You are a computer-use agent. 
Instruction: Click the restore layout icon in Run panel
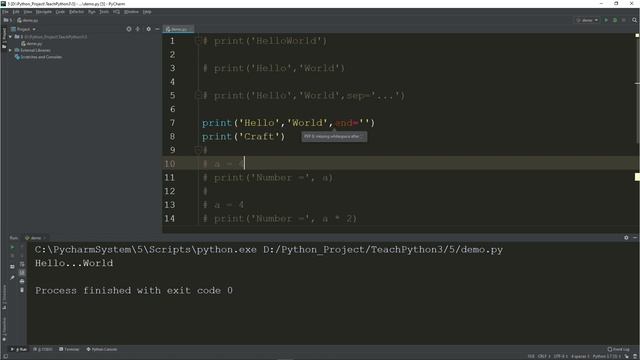tap(12, 267)
